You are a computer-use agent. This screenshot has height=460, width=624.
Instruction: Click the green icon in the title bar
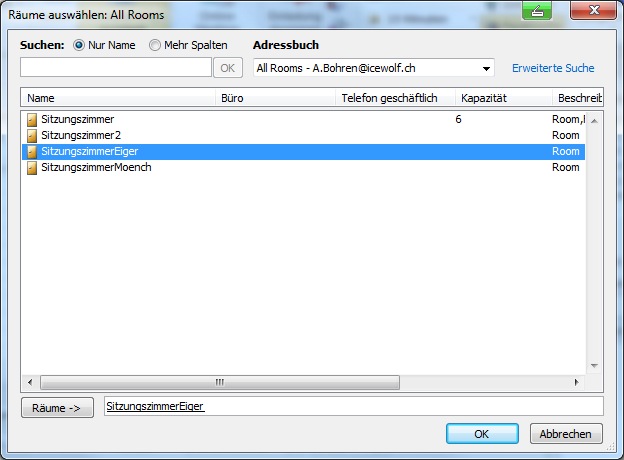[537, 10]
